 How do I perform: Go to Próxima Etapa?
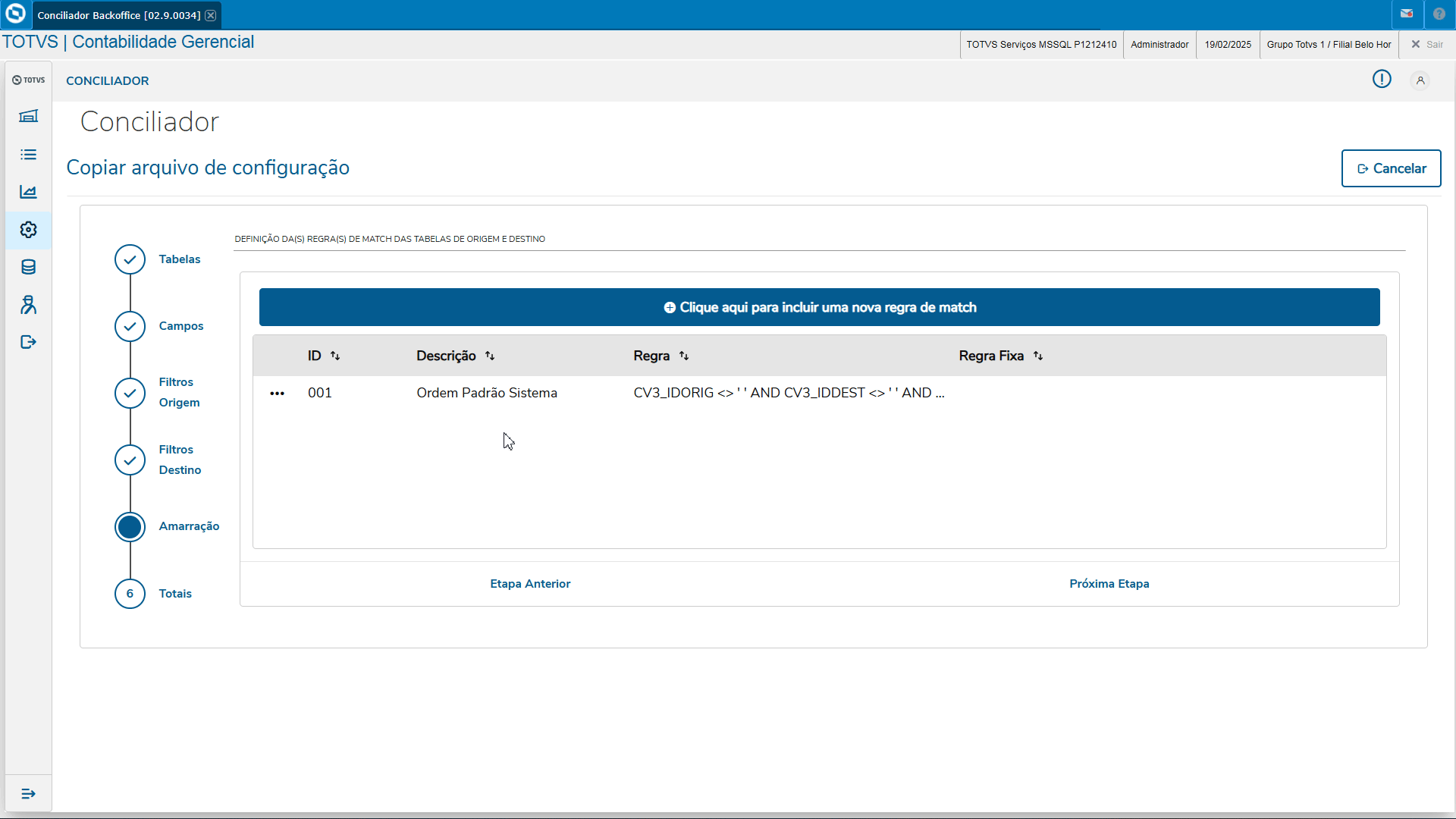click(x=1109, y=584)
